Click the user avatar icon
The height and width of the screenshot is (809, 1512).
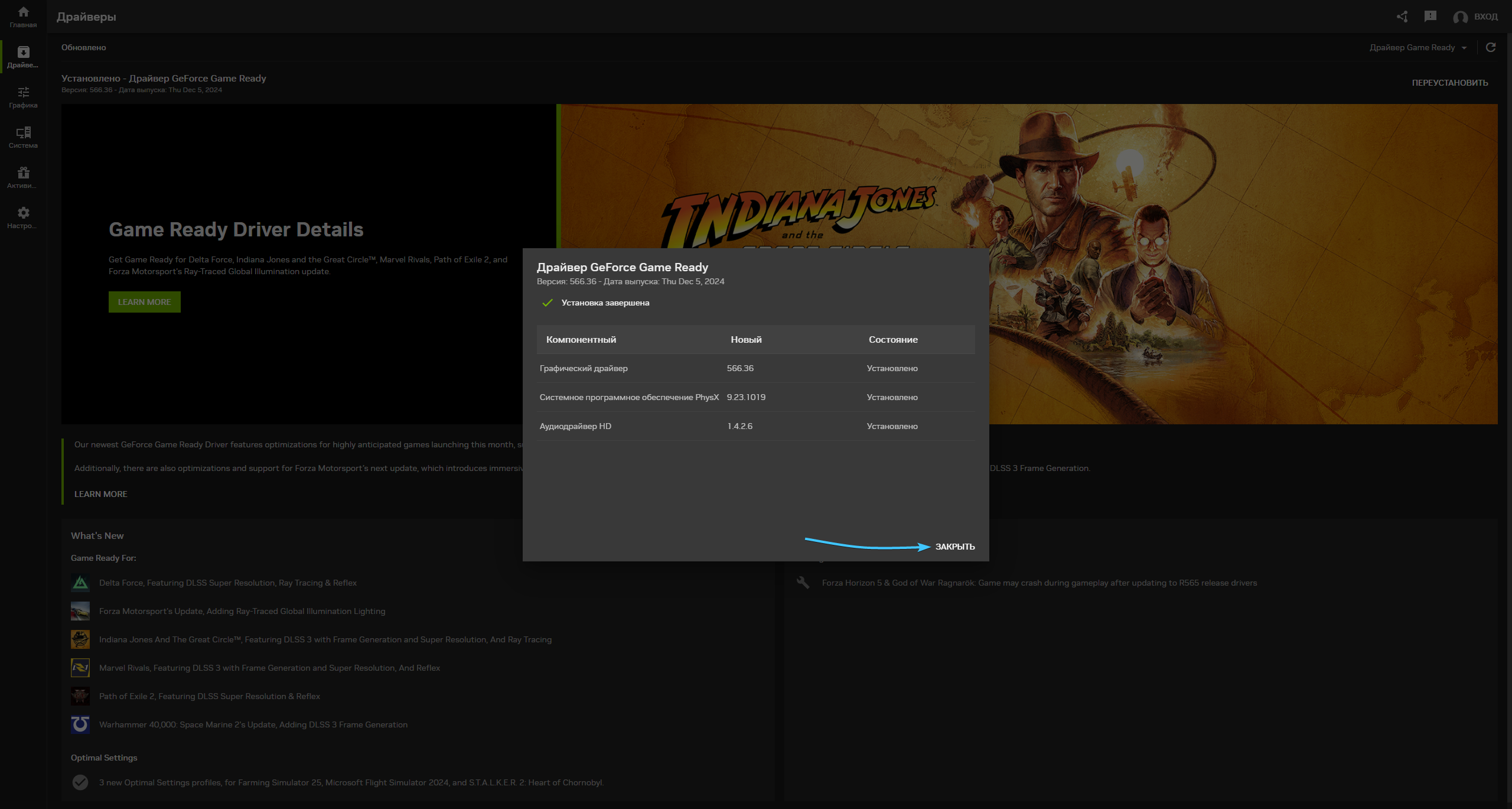pos(1460,17)
